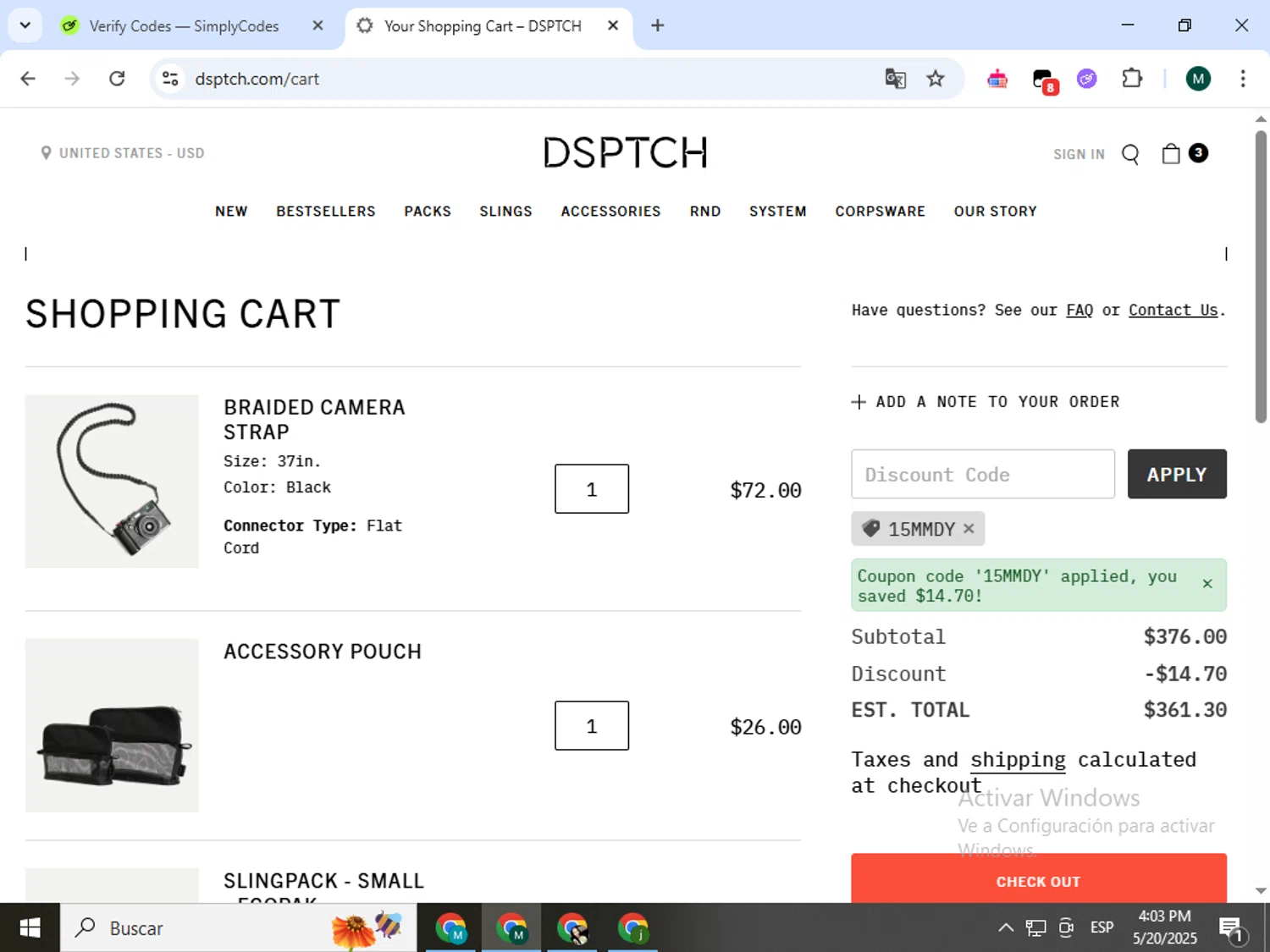Focus the Discount Code input field
The image size is (1270, 952).
983,474
